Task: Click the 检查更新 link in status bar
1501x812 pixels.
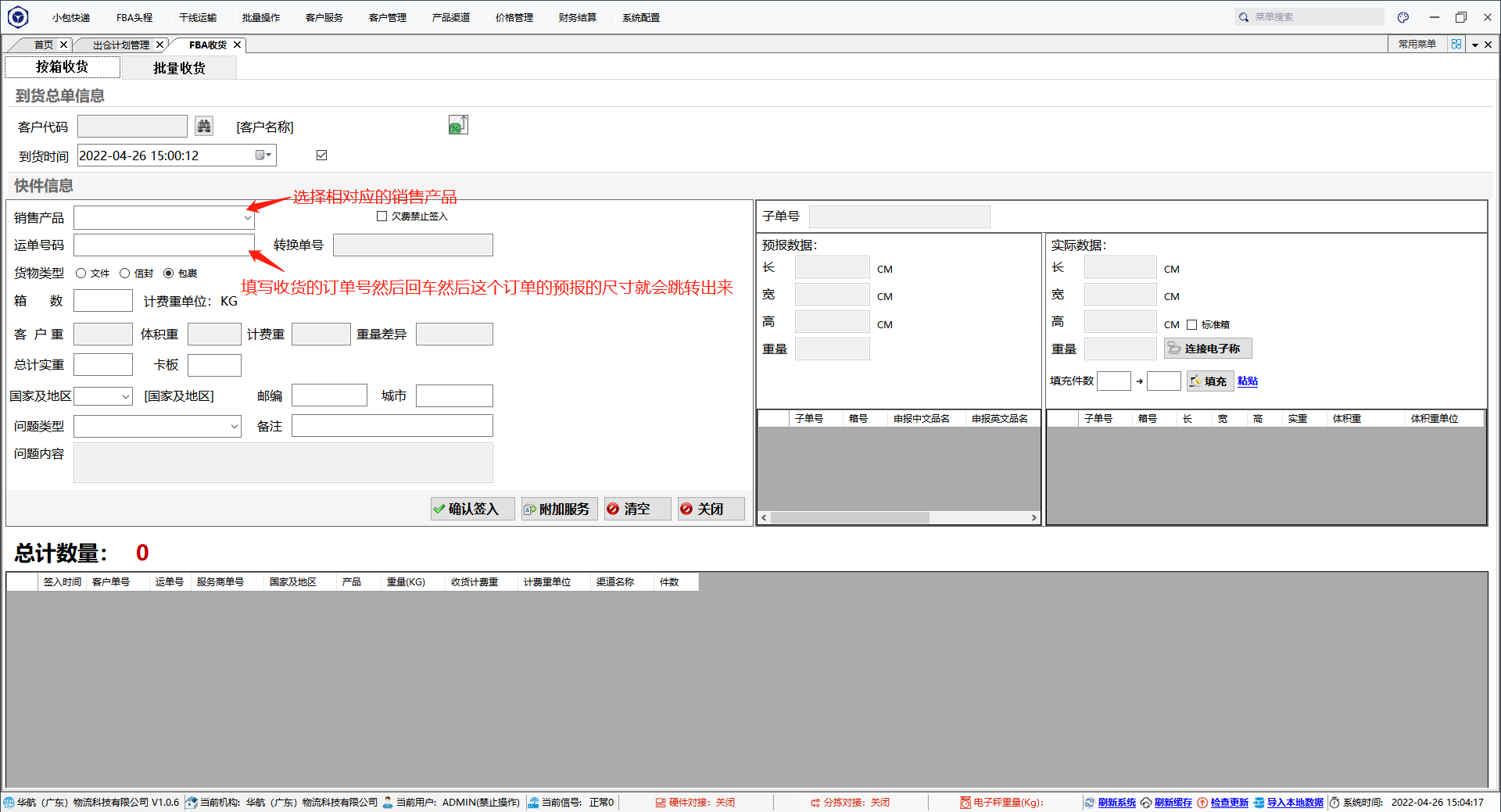Action: (1229, 803)
